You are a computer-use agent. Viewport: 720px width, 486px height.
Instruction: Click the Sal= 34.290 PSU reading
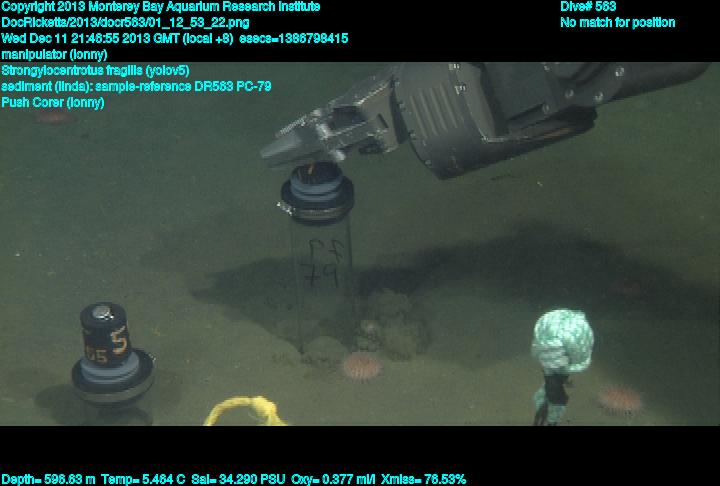238,480
